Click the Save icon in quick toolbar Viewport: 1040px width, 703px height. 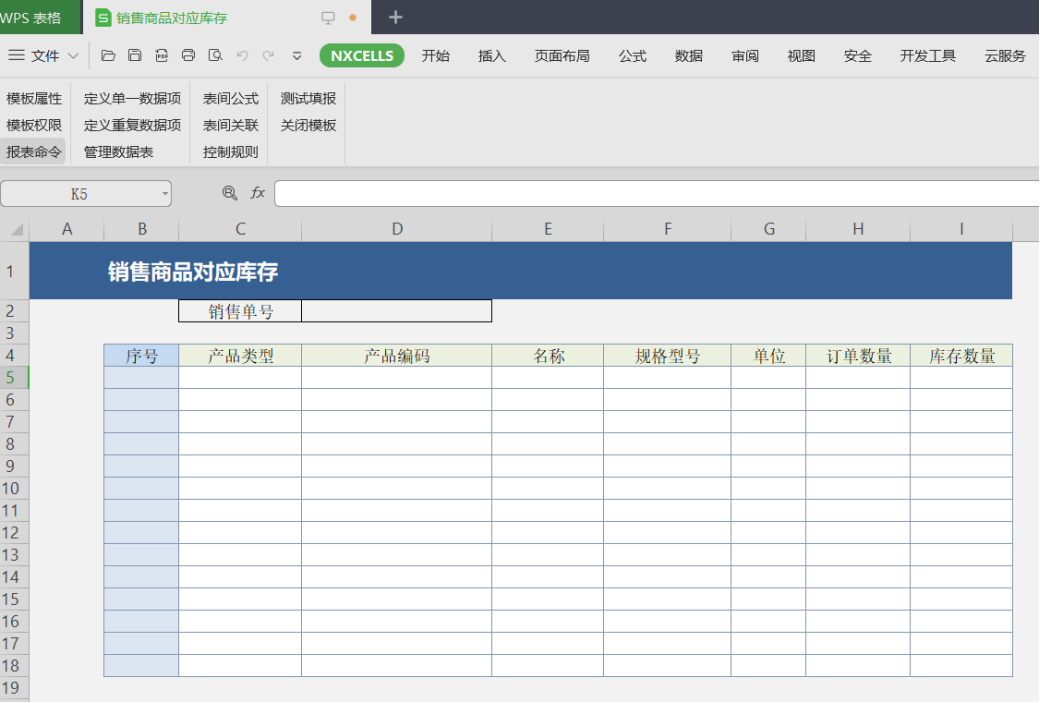click(135, 56)
